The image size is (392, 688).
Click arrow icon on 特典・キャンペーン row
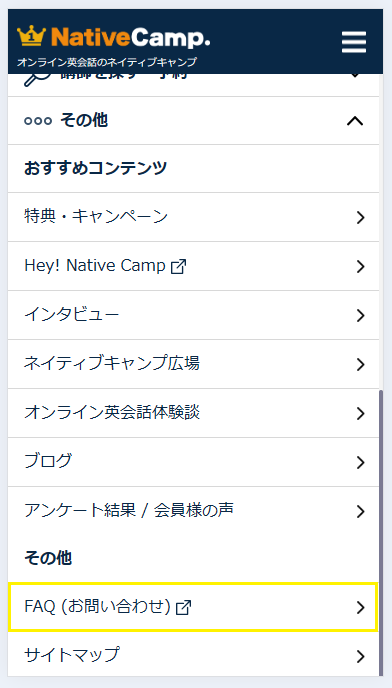(360, 217)
